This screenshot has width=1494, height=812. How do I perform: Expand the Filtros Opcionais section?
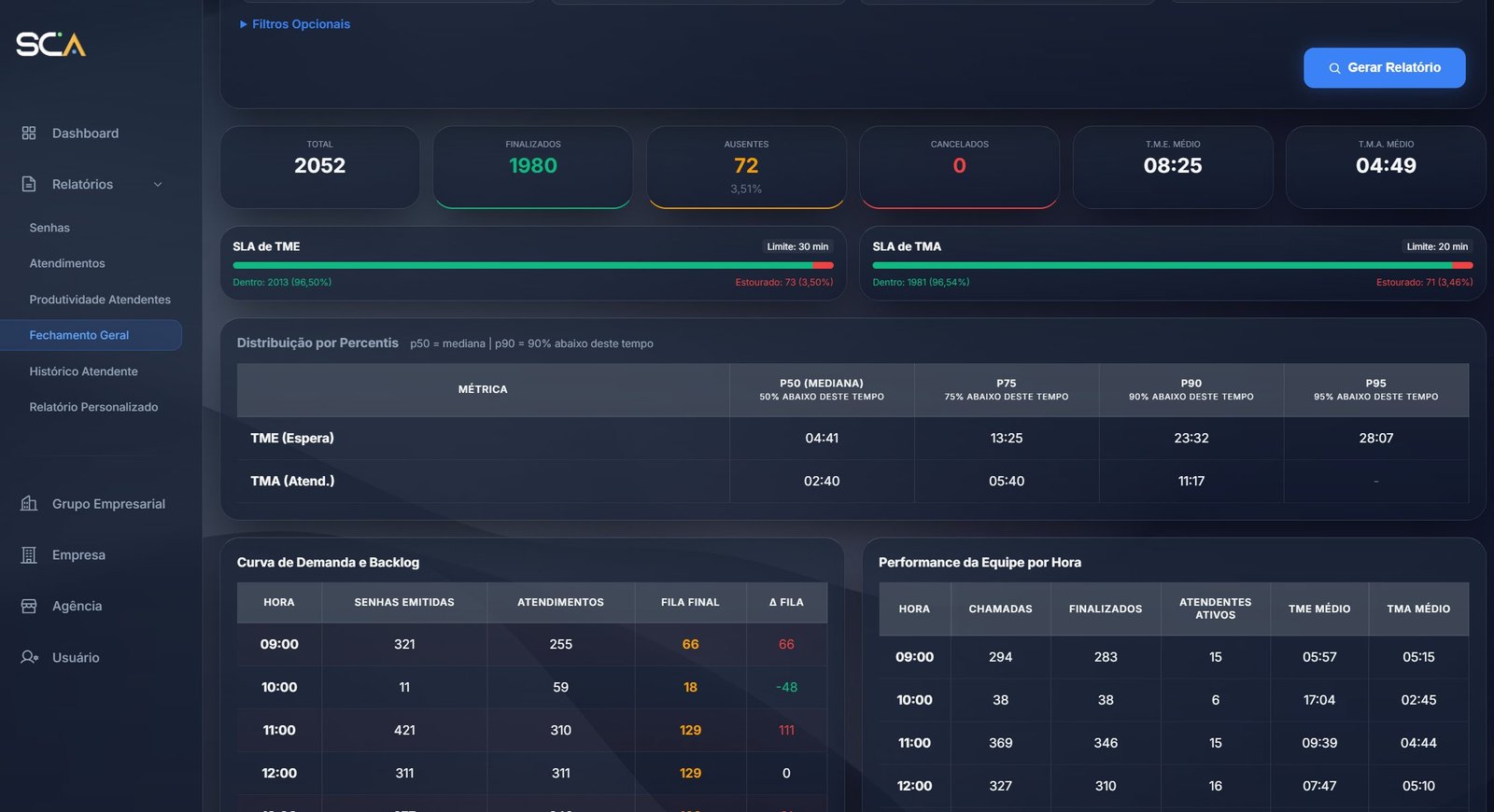295,24
